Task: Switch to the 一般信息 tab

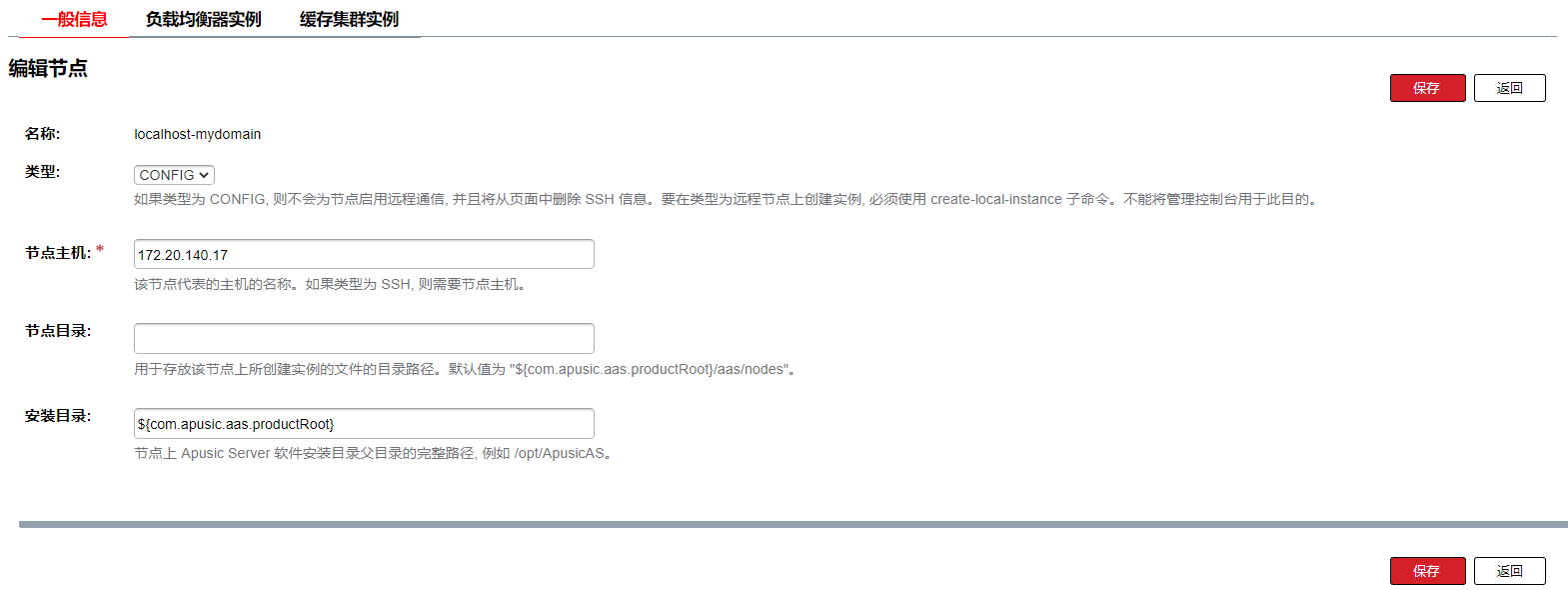Action: 74,19
